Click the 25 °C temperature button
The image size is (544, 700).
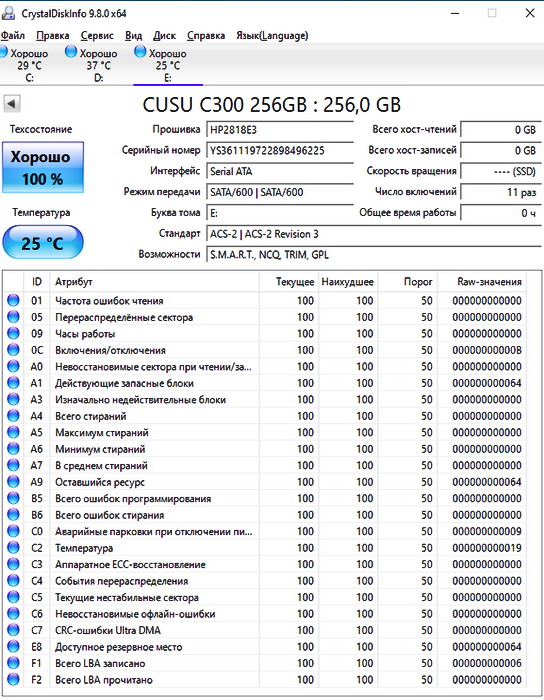43,242
